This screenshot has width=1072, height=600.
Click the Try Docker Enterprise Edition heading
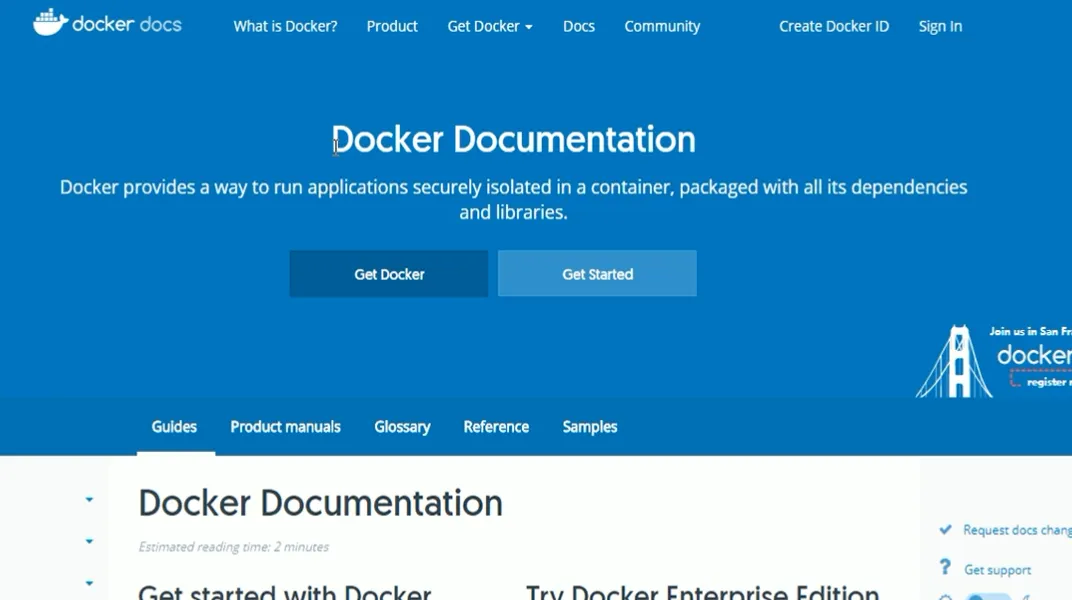coord(702,591)
